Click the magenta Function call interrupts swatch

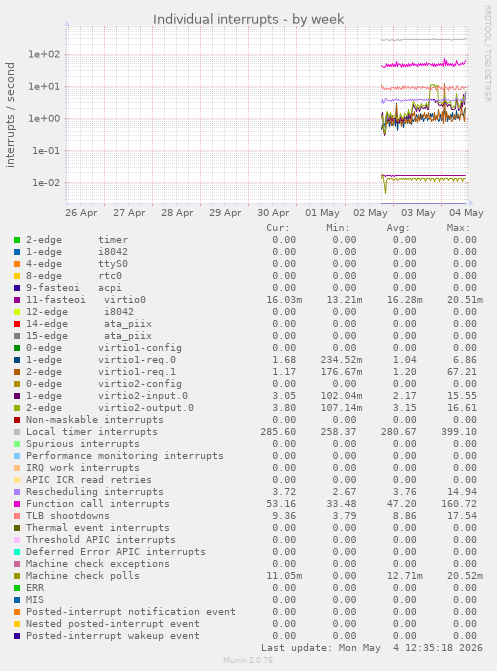click(x=17, y=504)
